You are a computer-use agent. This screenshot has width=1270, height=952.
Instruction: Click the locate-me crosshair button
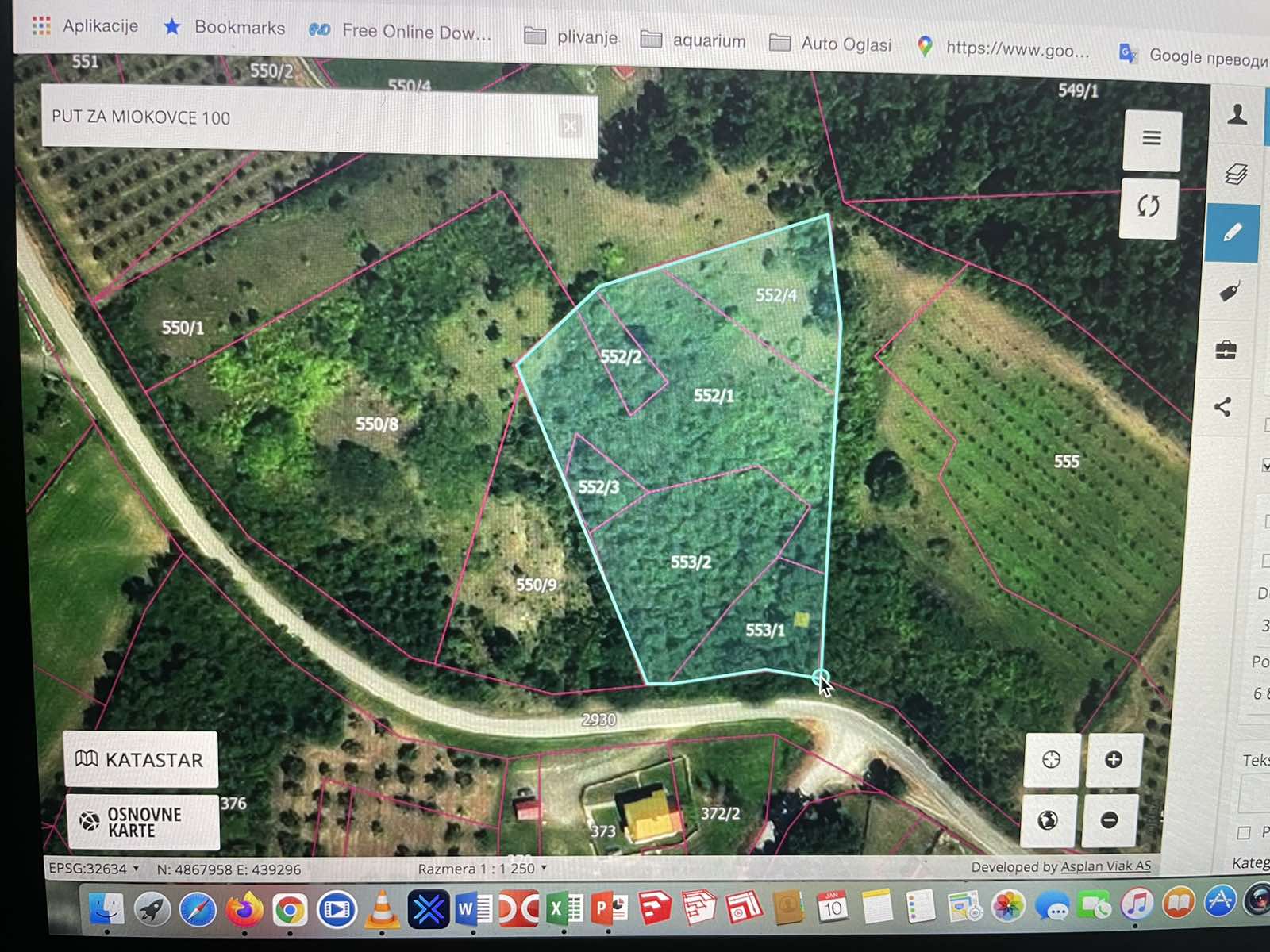1052,760
